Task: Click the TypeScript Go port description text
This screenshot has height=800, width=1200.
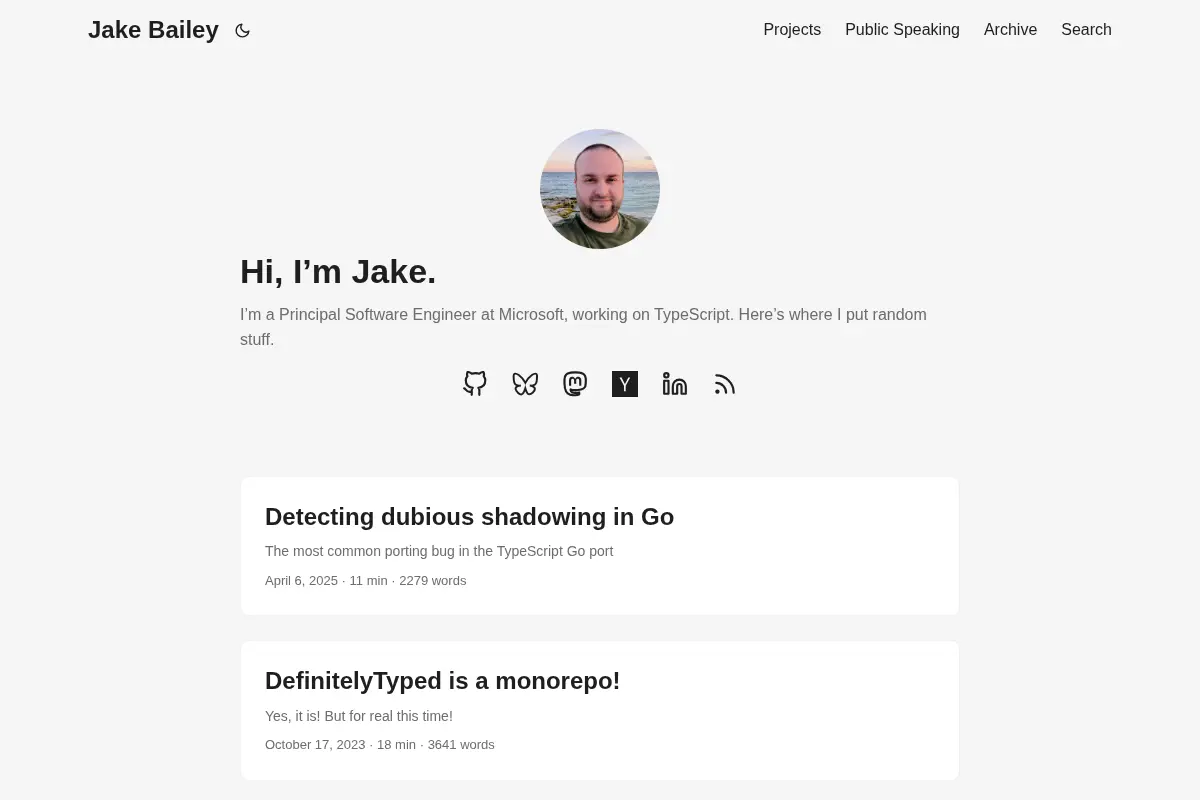Action: click(439, 551)
